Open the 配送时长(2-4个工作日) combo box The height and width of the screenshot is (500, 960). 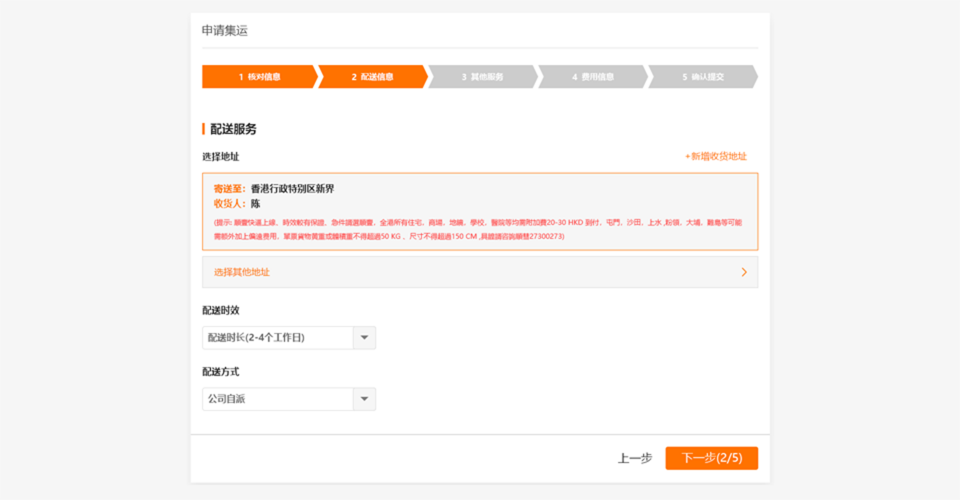278,338
